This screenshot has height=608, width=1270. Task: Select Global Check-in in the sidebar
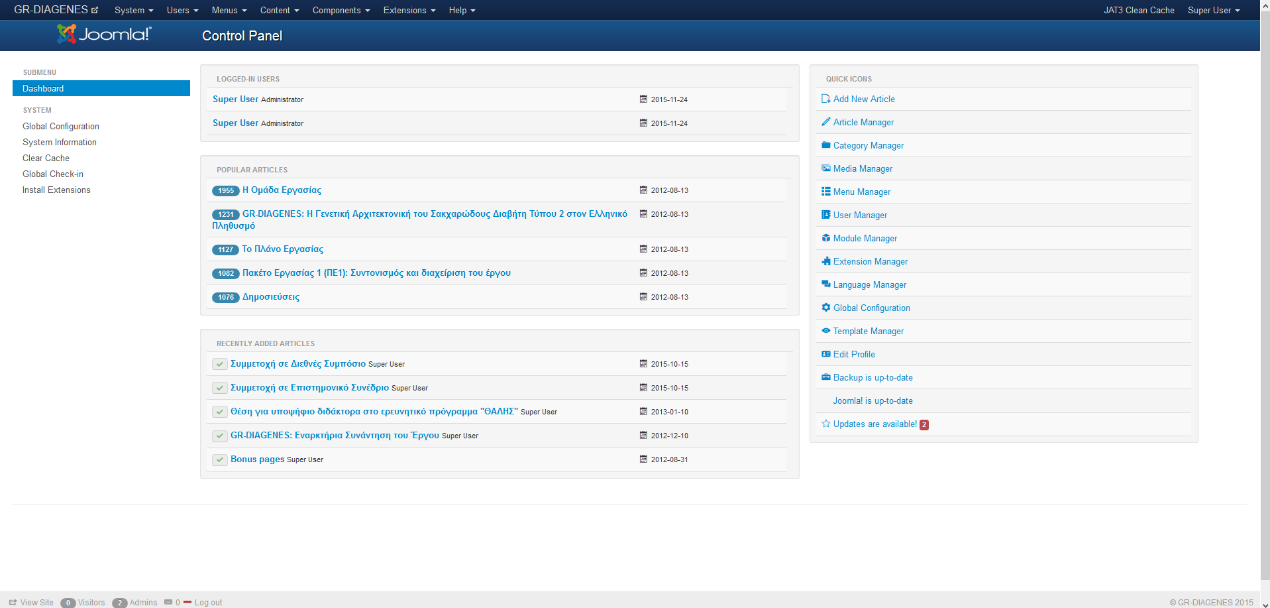(x=53, y=174)
